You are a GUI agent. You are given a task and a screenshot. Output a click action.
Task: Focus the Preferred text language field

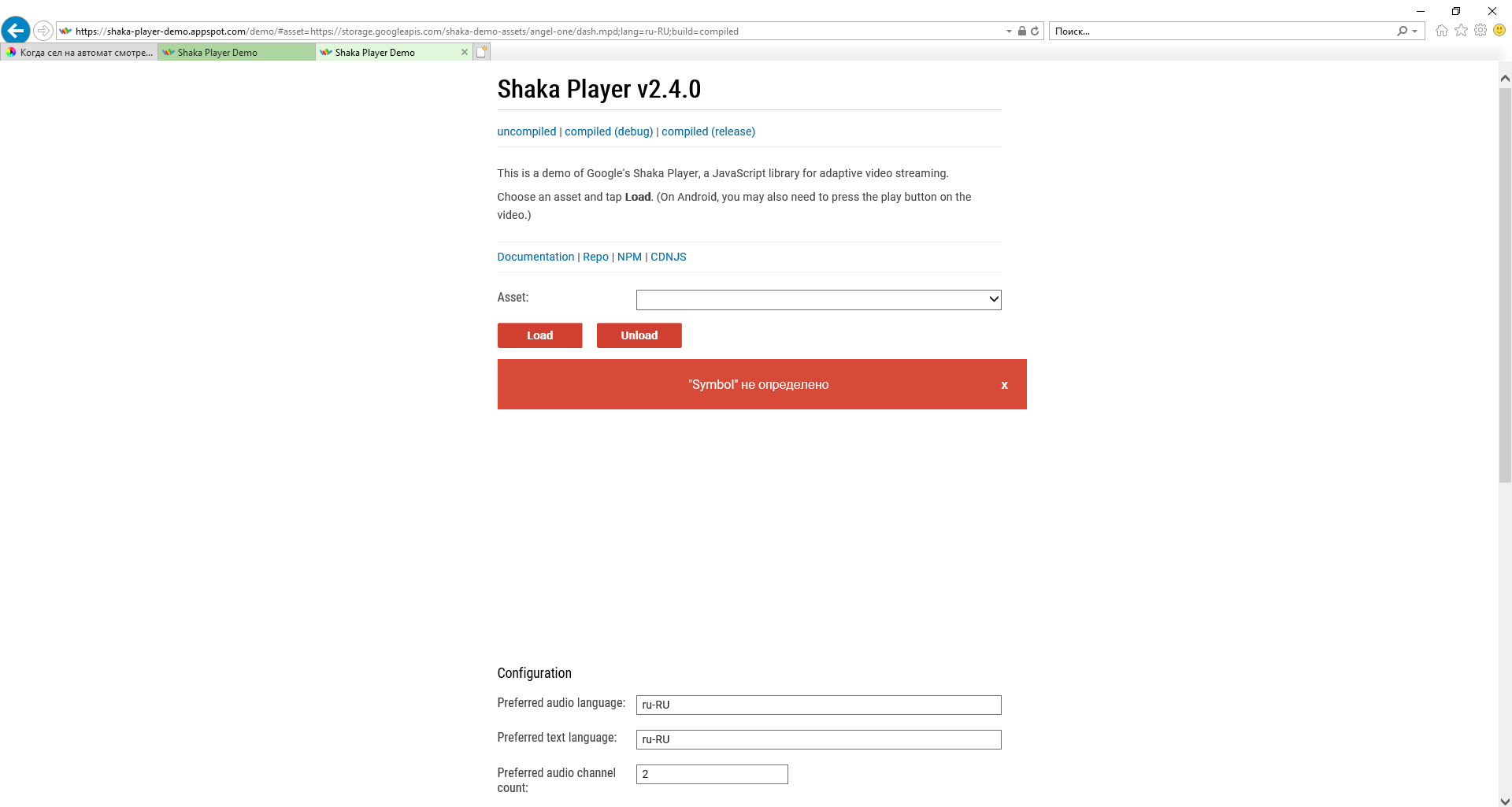(818, 739)
